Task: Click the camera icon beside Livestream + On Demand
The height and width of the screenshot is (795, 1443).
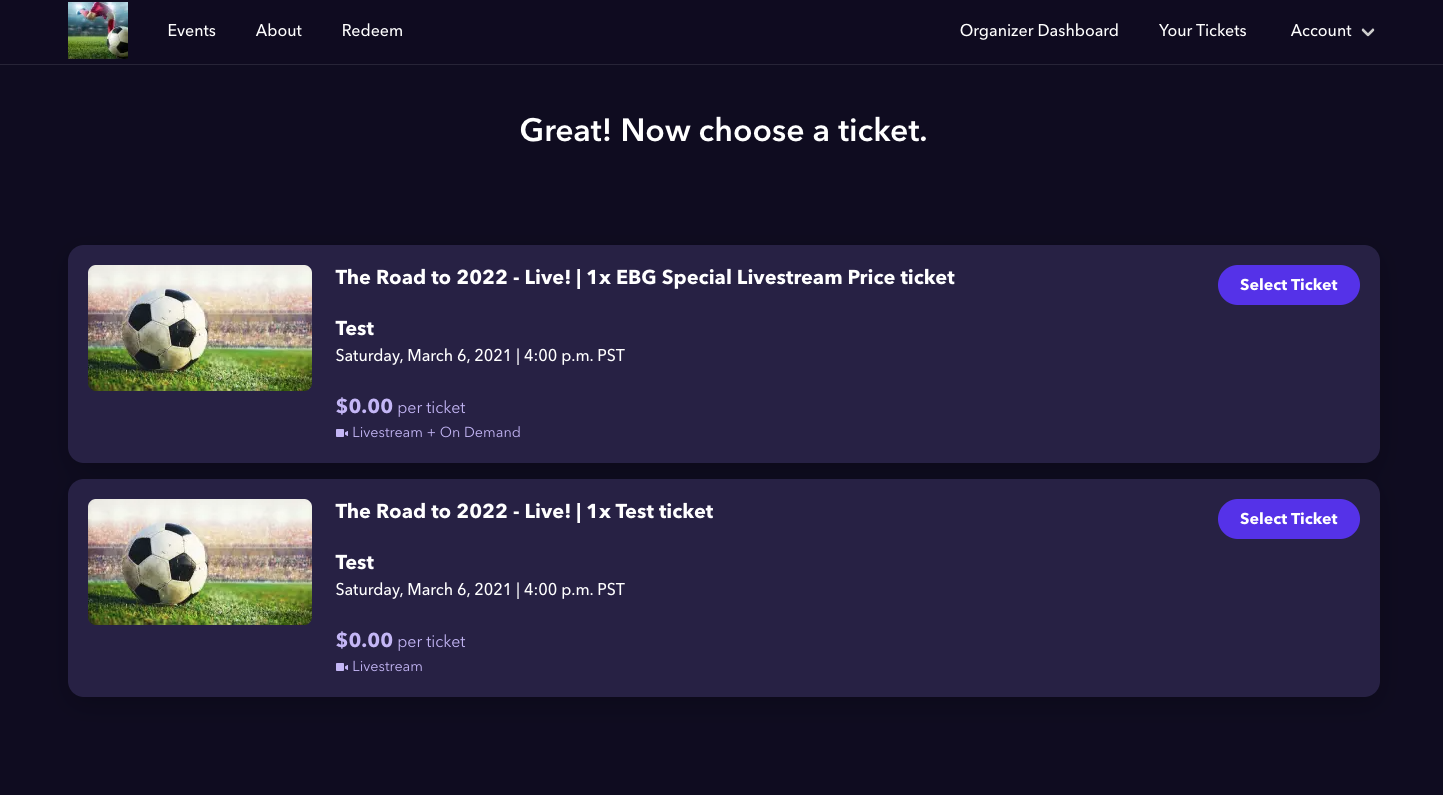Action: pos(342,433)
